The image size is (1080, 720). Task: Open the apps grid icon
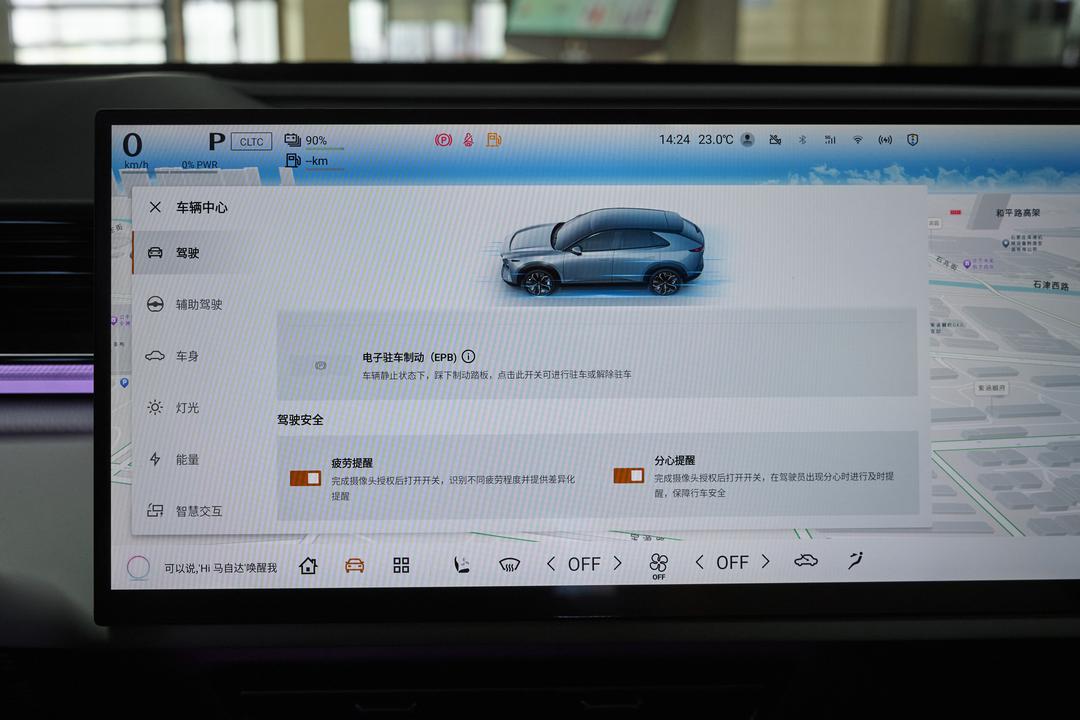pyautogui.click(x=401, y=565)
